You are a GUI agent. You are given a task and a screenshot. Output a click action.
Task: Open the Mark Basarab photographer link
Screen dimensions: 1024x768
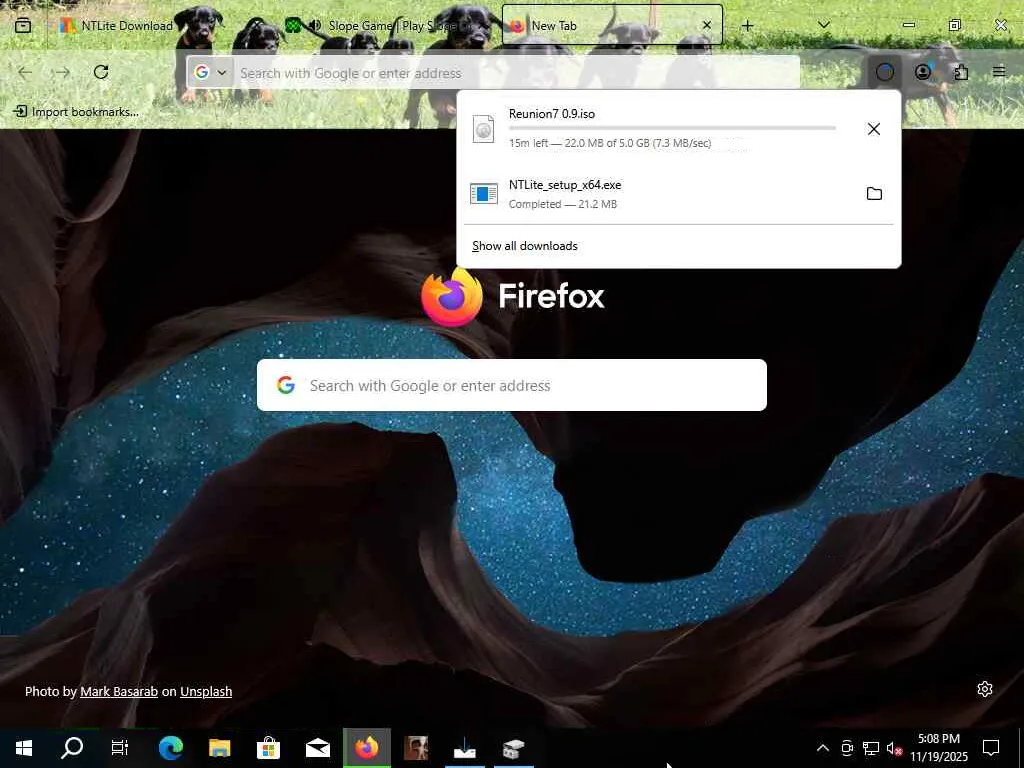pos(119,691)
